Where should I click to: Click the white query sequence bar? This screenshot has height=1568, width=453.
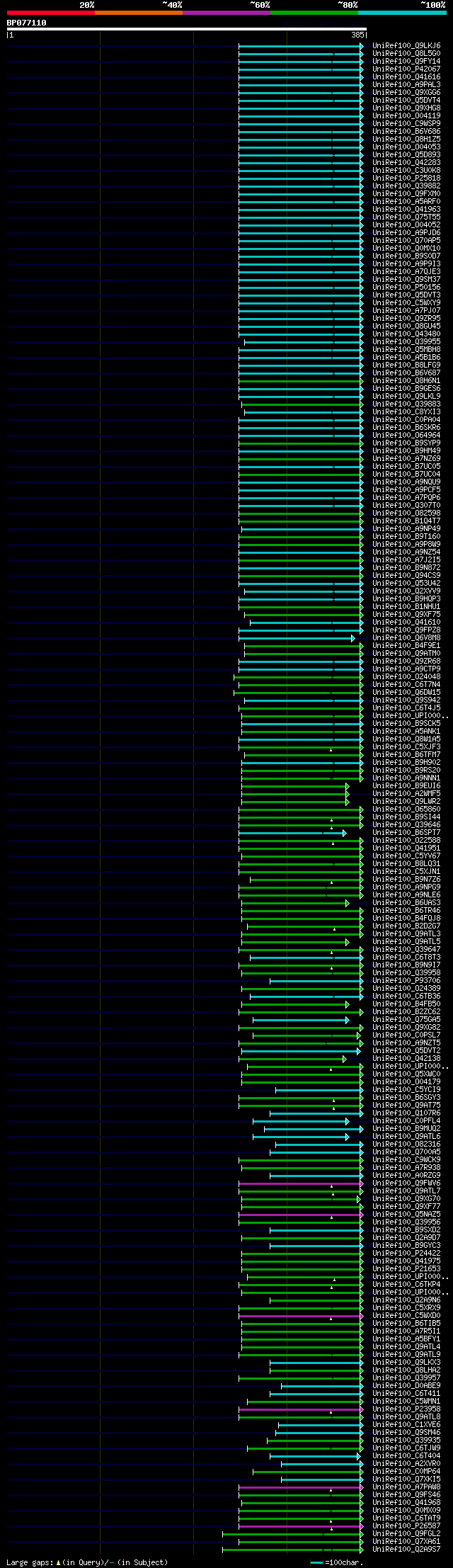point(186,29)
